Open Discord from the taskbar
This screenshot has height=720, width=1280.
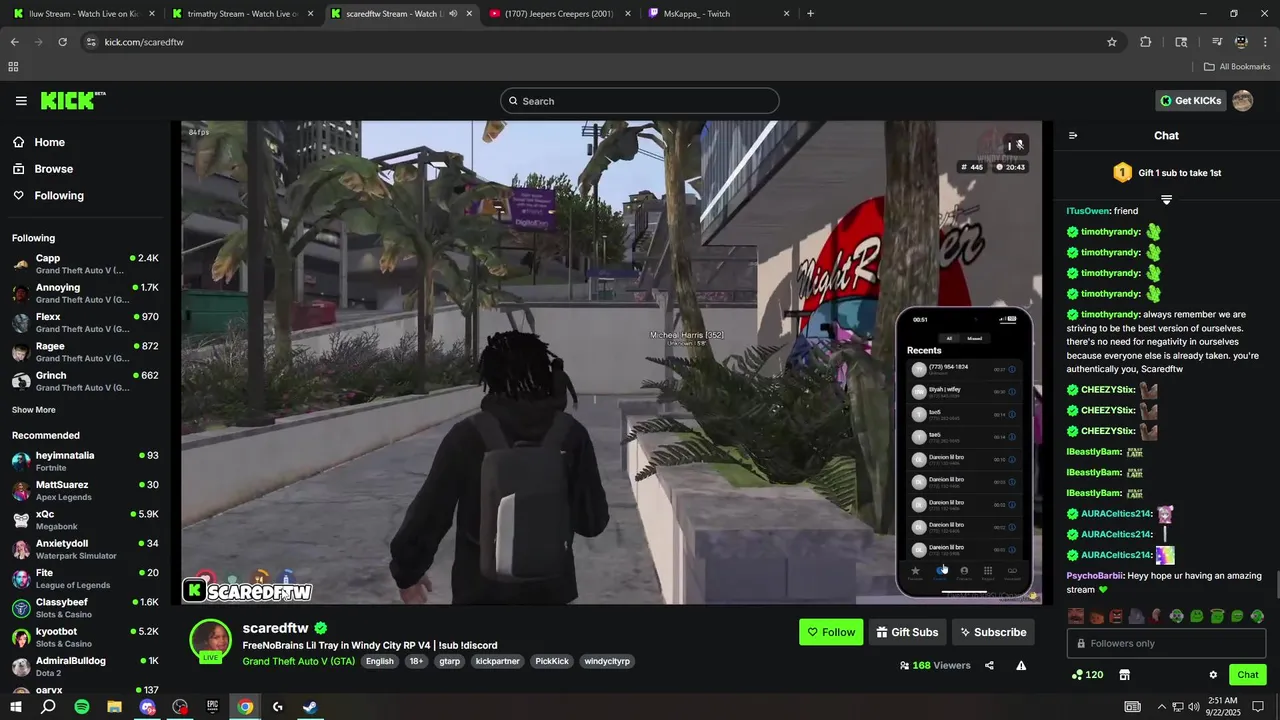tap(148, 707)
